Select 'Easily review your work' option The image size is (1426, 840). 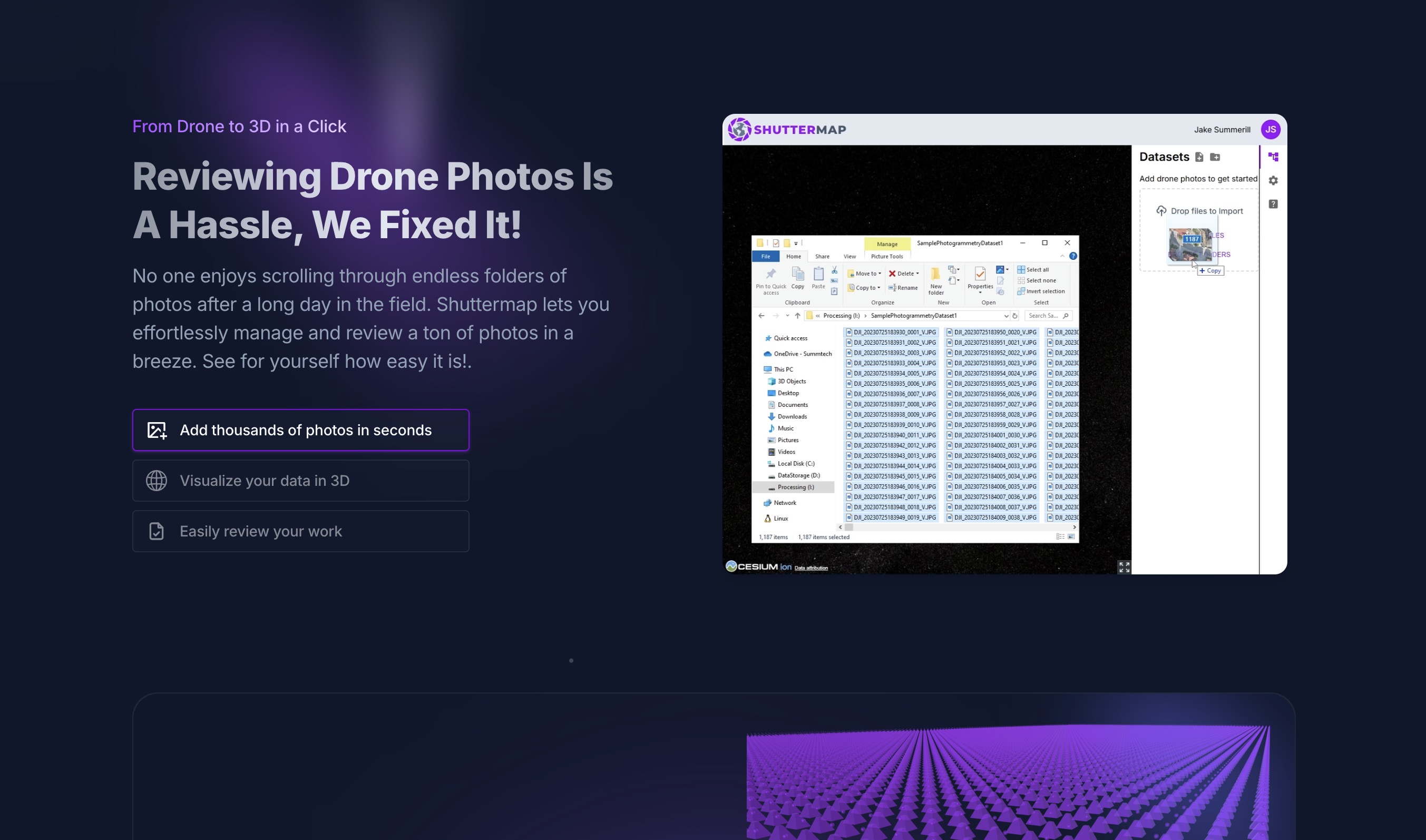300,531
